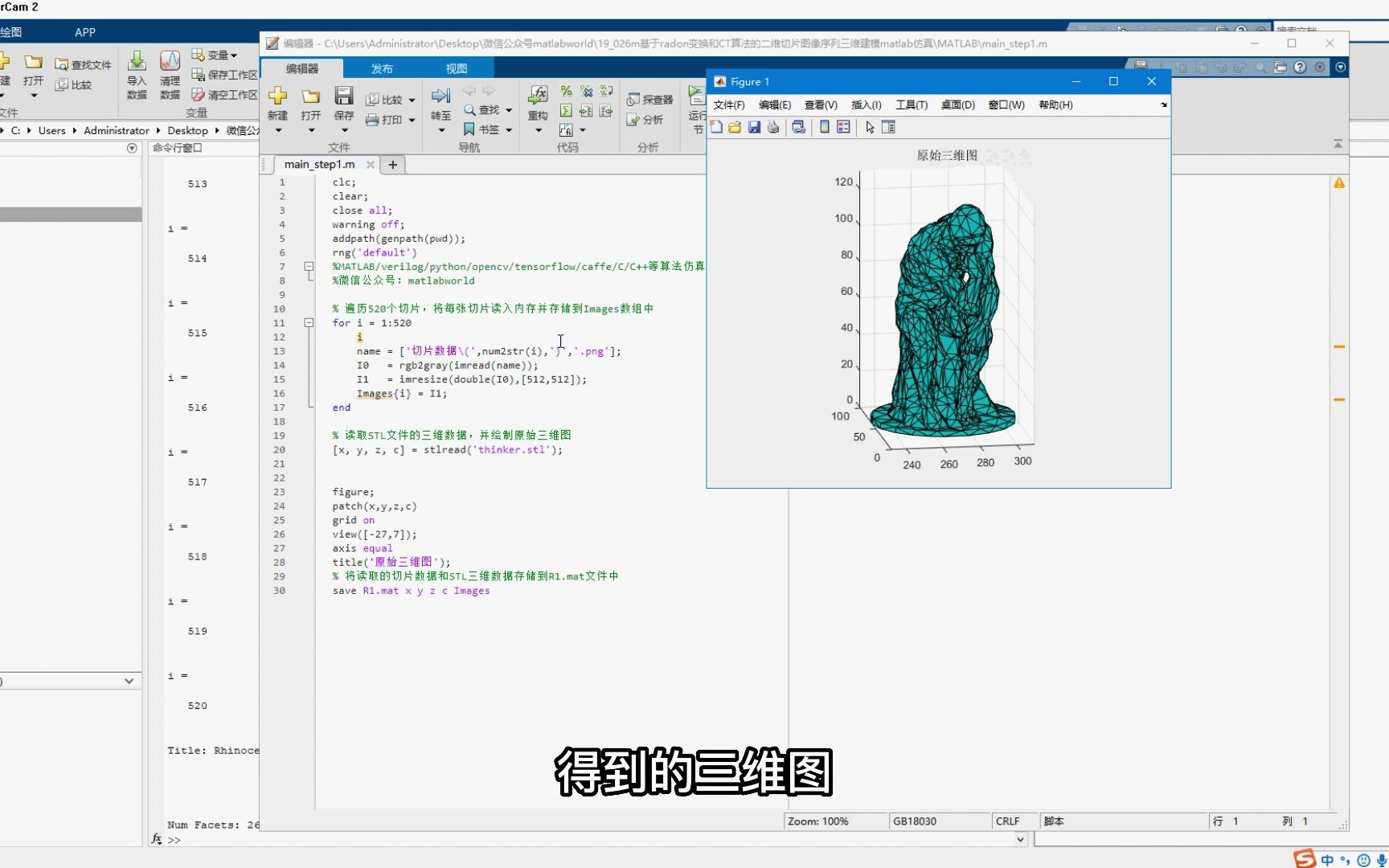Click the 打开 folder icon in editor toolbar
The width and height of the screenshot is (1389, 868).
(311, 96)
